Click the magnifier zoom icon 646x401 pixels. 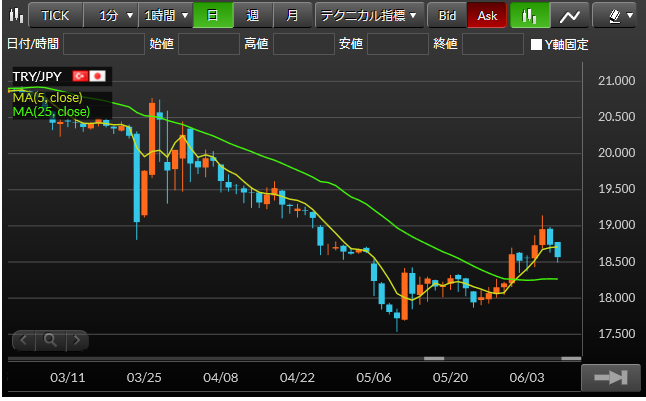coord(50,340)
